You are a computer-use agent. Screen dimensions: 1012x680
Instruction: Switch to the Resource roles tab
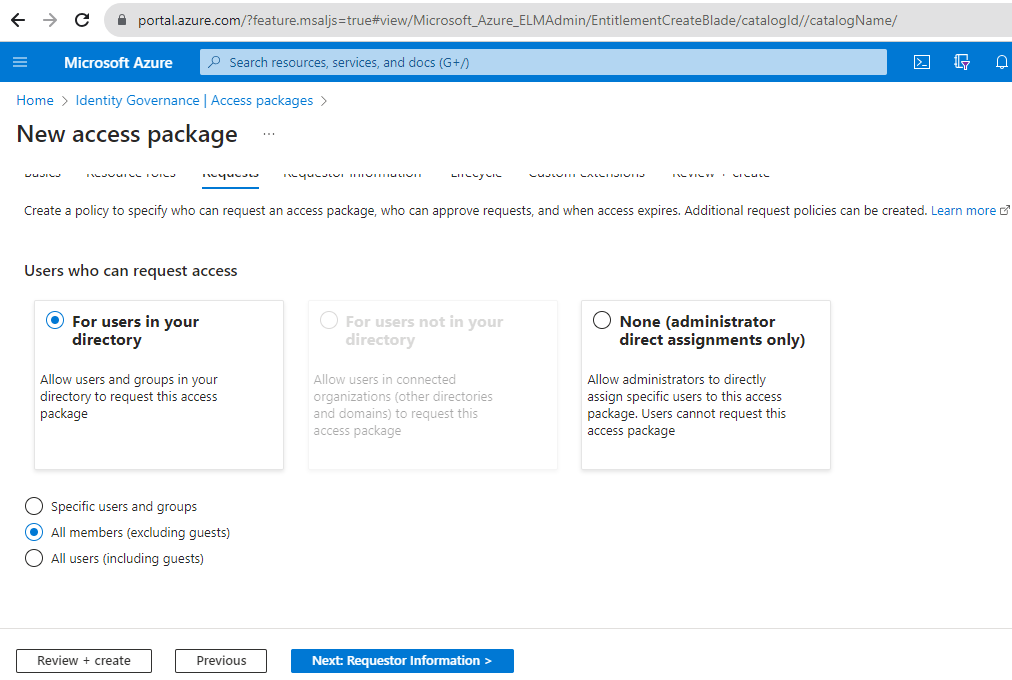[x=131, y=175]
